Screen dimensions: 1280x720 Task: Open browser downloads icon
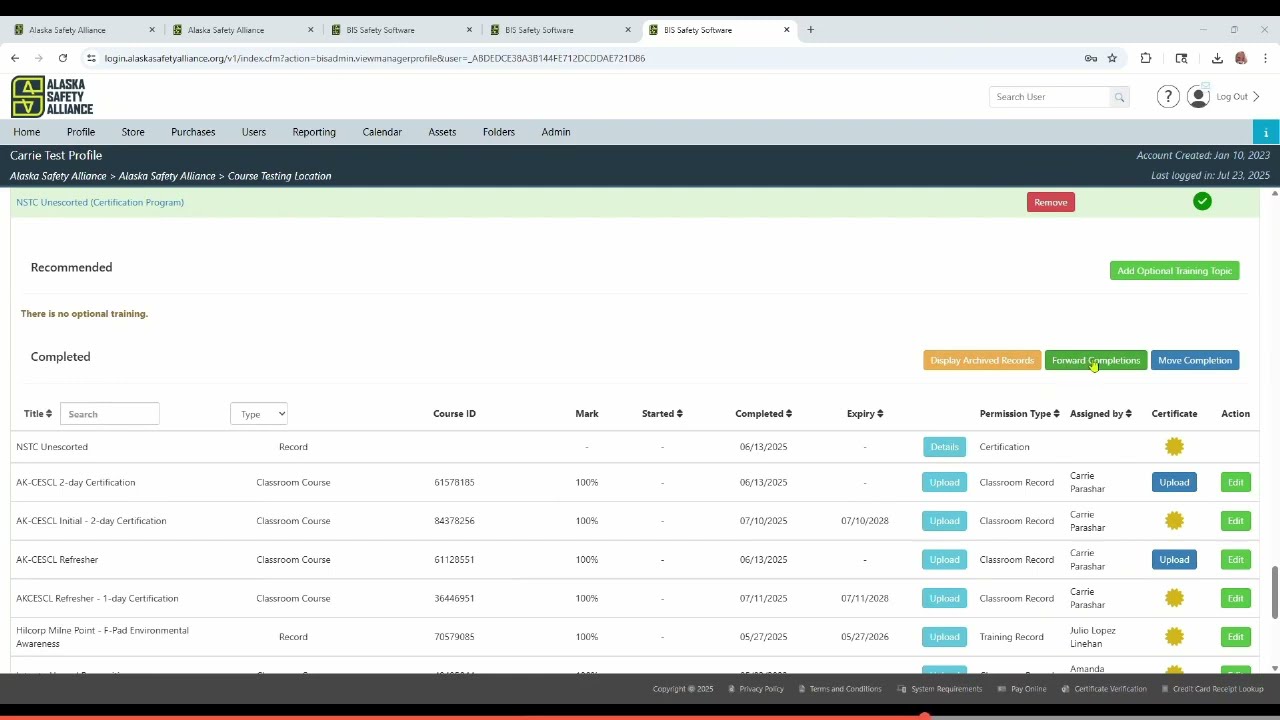point(1217,58)
